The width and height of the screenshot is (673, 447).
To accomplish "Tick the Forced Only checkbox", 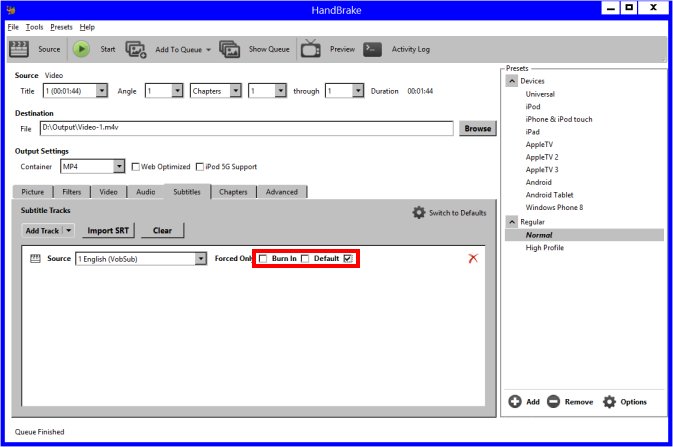I will 263,258.
